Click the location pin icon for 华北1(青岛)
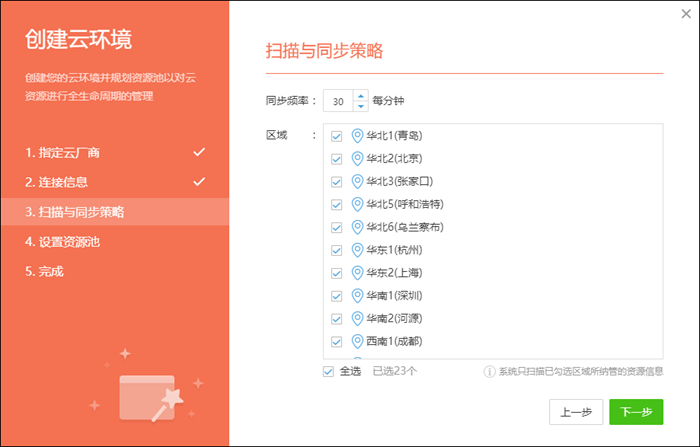This screenshot has width=700, height=447. pos(357,135)
